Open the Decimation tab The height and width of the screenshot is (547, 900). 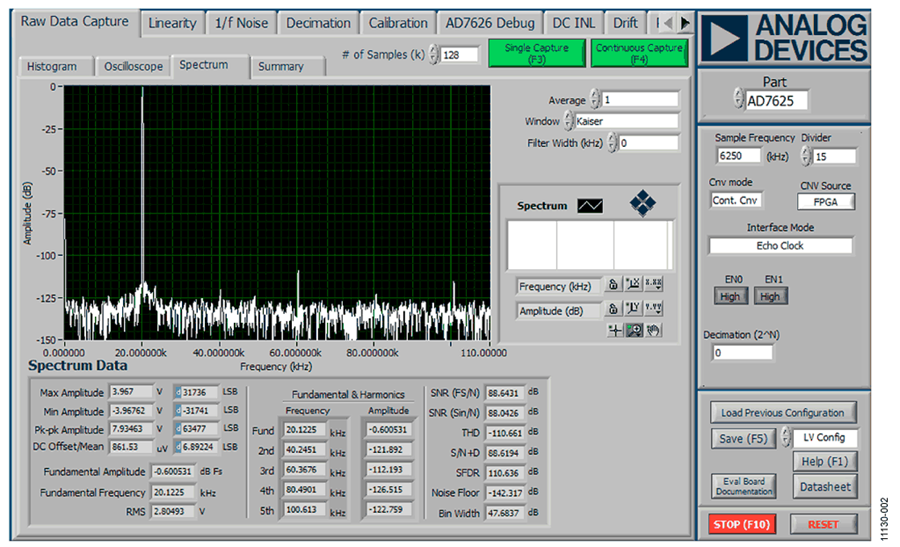tap(318, 24)
